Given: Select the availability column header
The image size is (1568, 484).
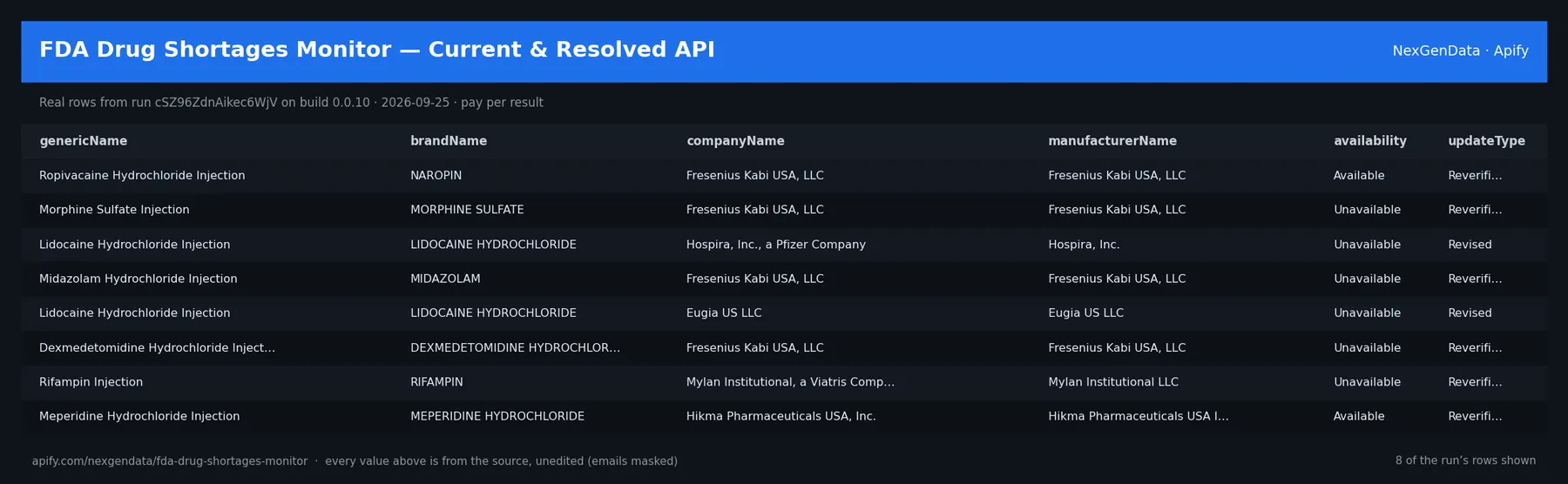Looking at the screenshot, I should 1369,141.
